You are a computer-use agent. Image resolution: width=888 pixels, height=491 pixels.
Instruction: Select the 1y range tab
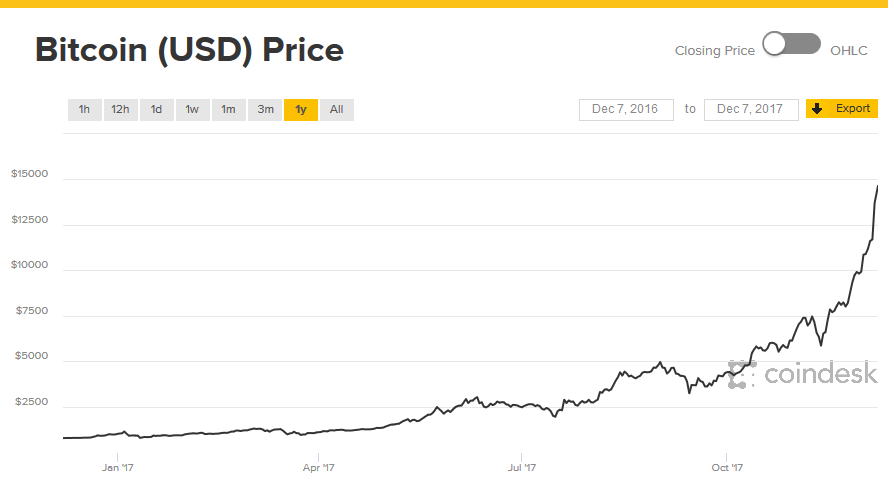coord(301,110)
